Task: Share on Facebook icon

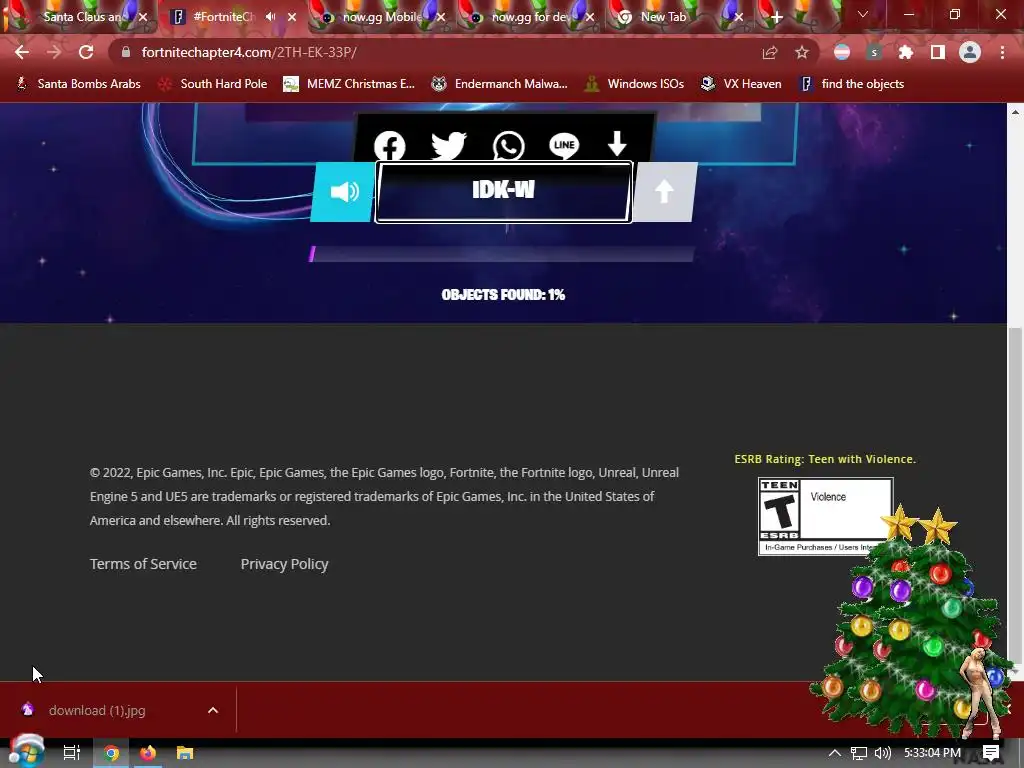Action: point(390,146)
